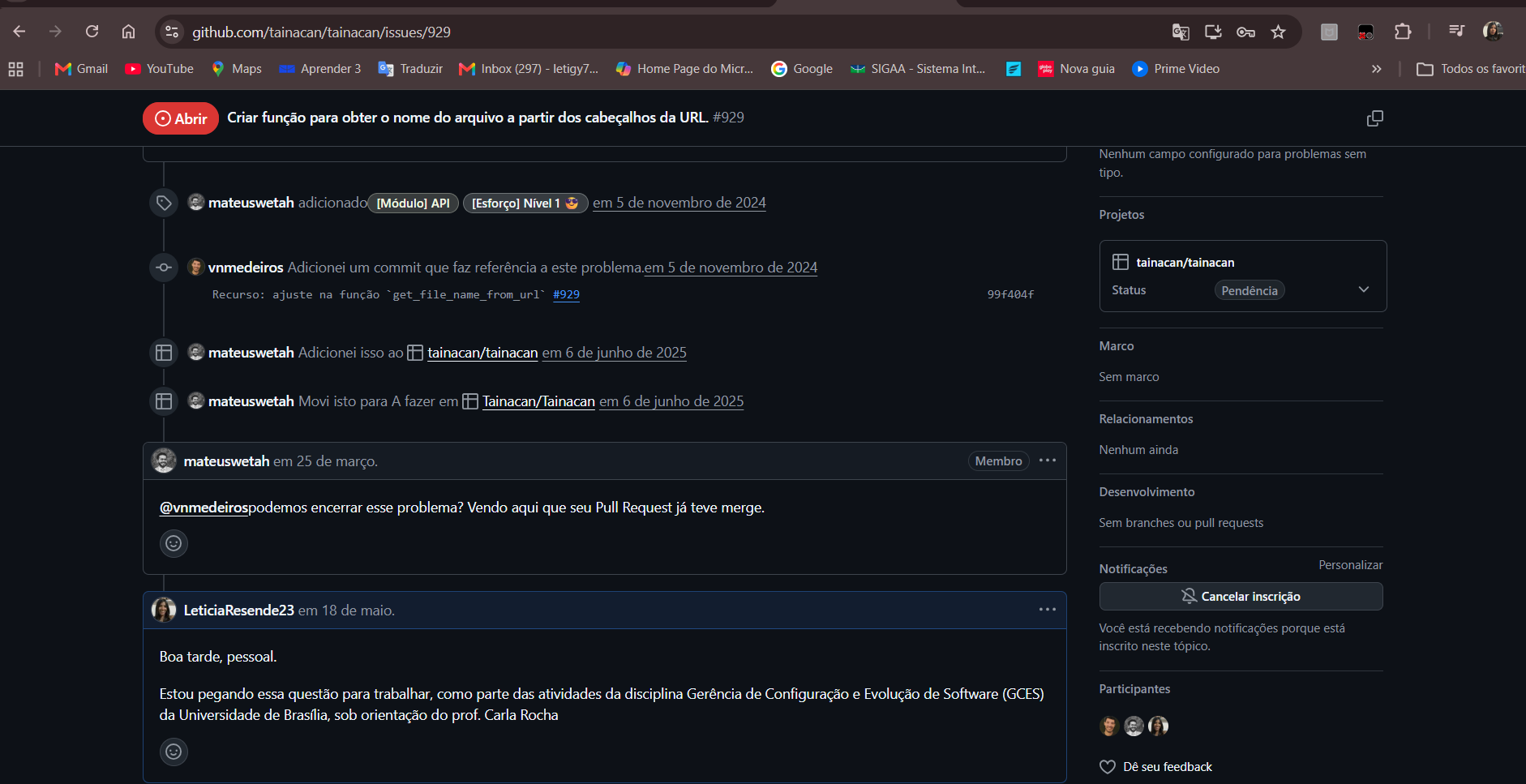Viewport: 1526px width, 784px height.
Task: Open commit reference link #929
Action: point(566,294)
